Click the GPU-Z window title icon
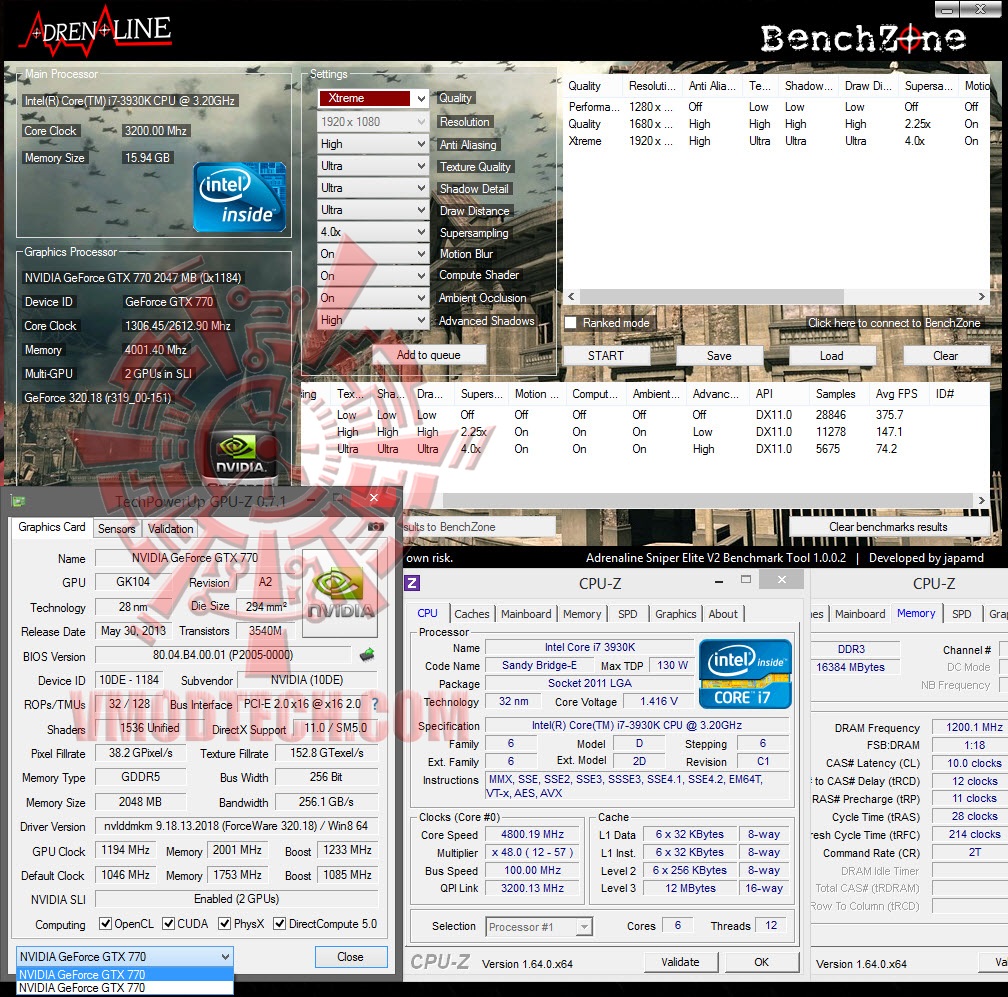The height and width of the screenshot is (997, 1008). (x=18, y=500)
